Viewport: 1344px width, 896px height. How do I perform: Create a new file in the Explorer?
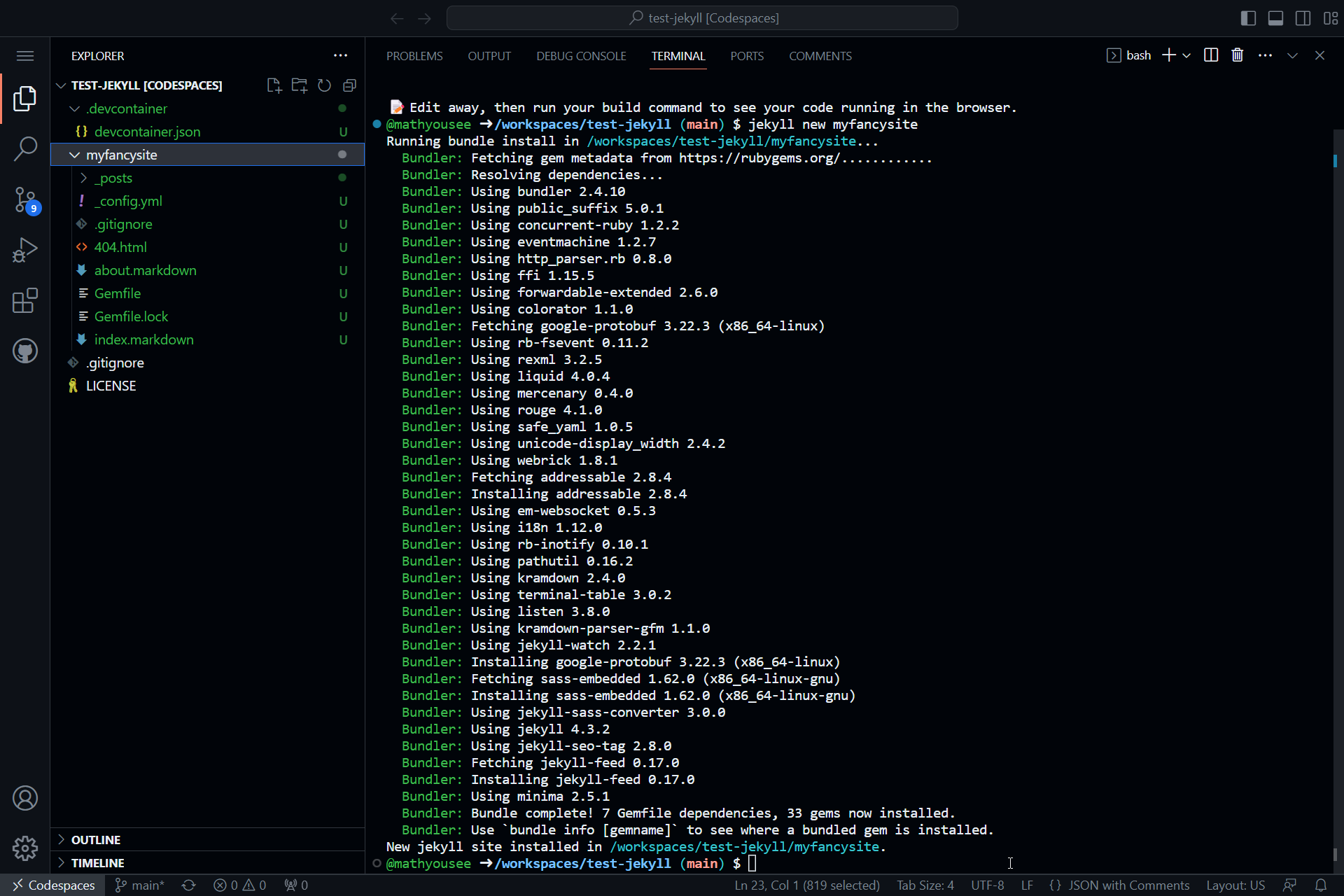[274, 85]
